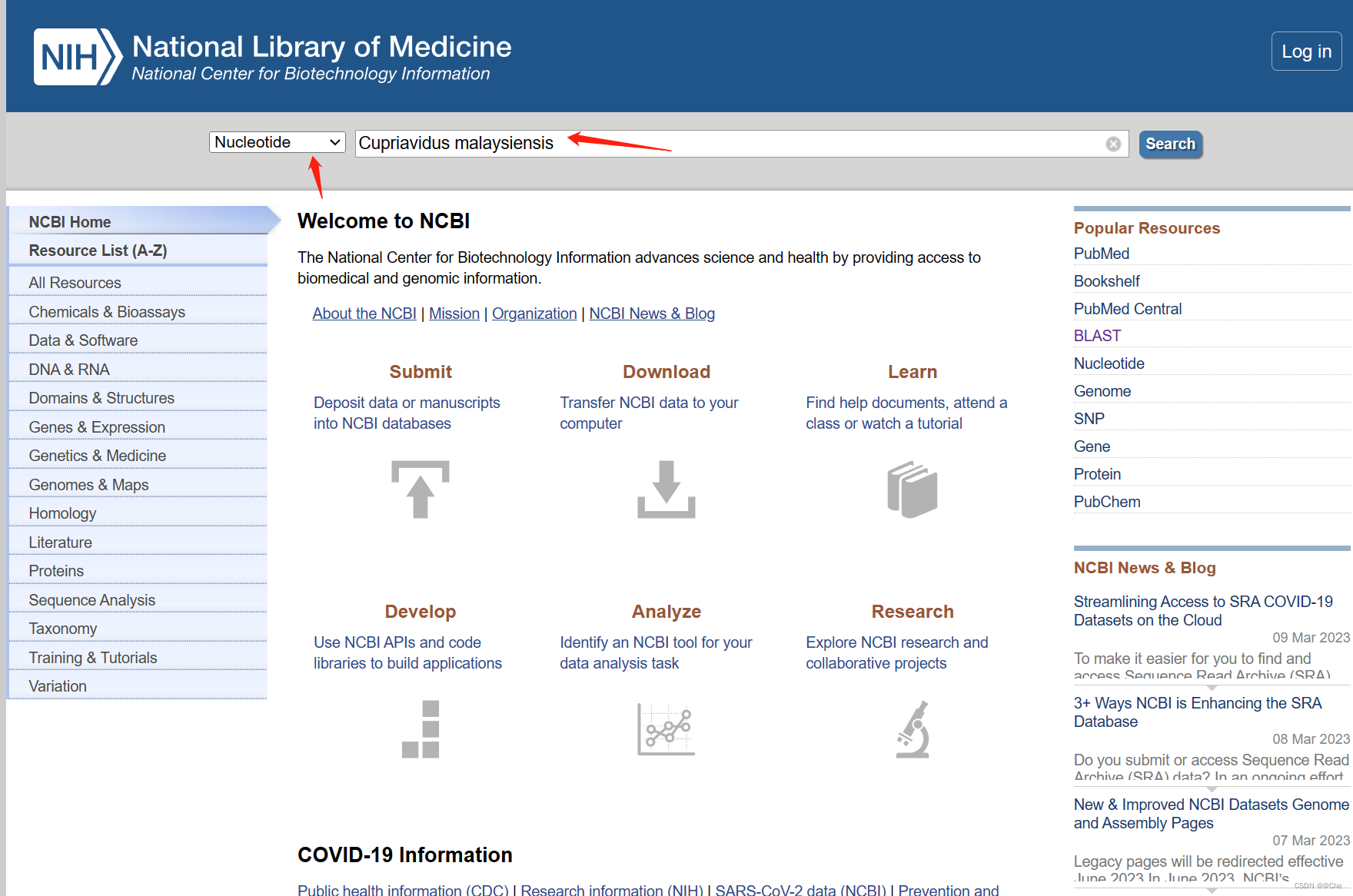Screen dimensions: 1353x896
Task: Click the Learn heading
Action: 913,372
